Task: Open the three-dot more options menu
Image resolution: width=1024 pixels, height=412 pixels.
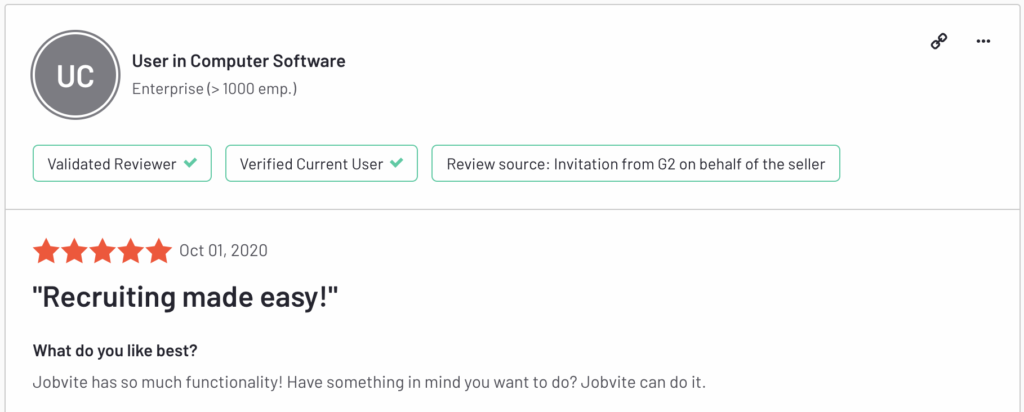Action: (x=984, y=42)
